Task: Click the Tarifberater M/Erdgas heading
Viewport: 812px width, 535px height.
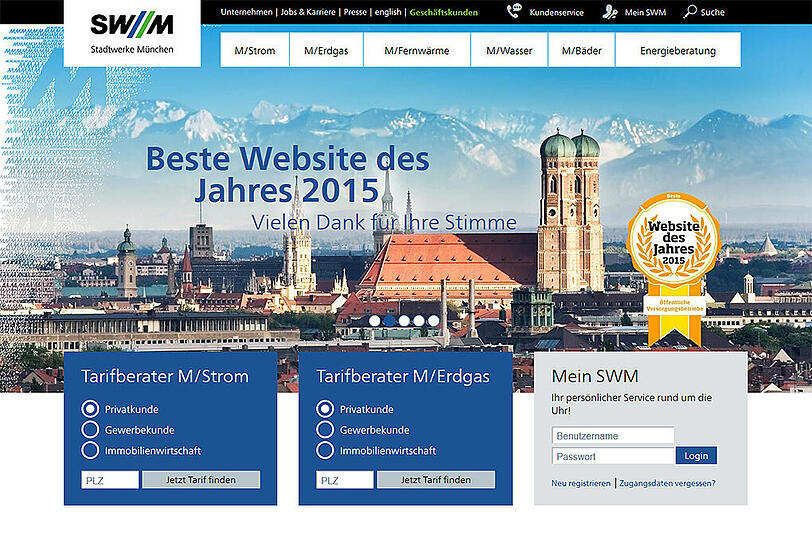Action: 403,376
